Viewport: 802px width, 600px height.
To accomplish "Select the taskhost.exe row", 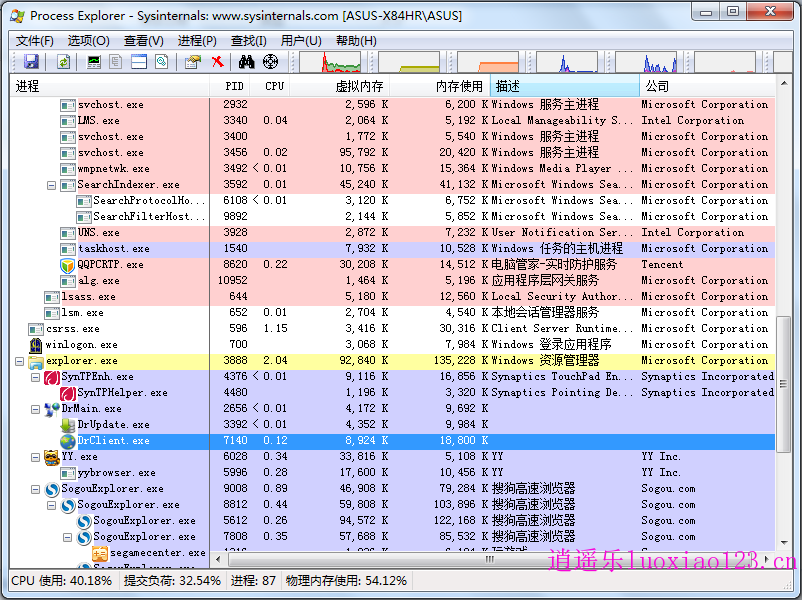I will (x=392, y=249).
